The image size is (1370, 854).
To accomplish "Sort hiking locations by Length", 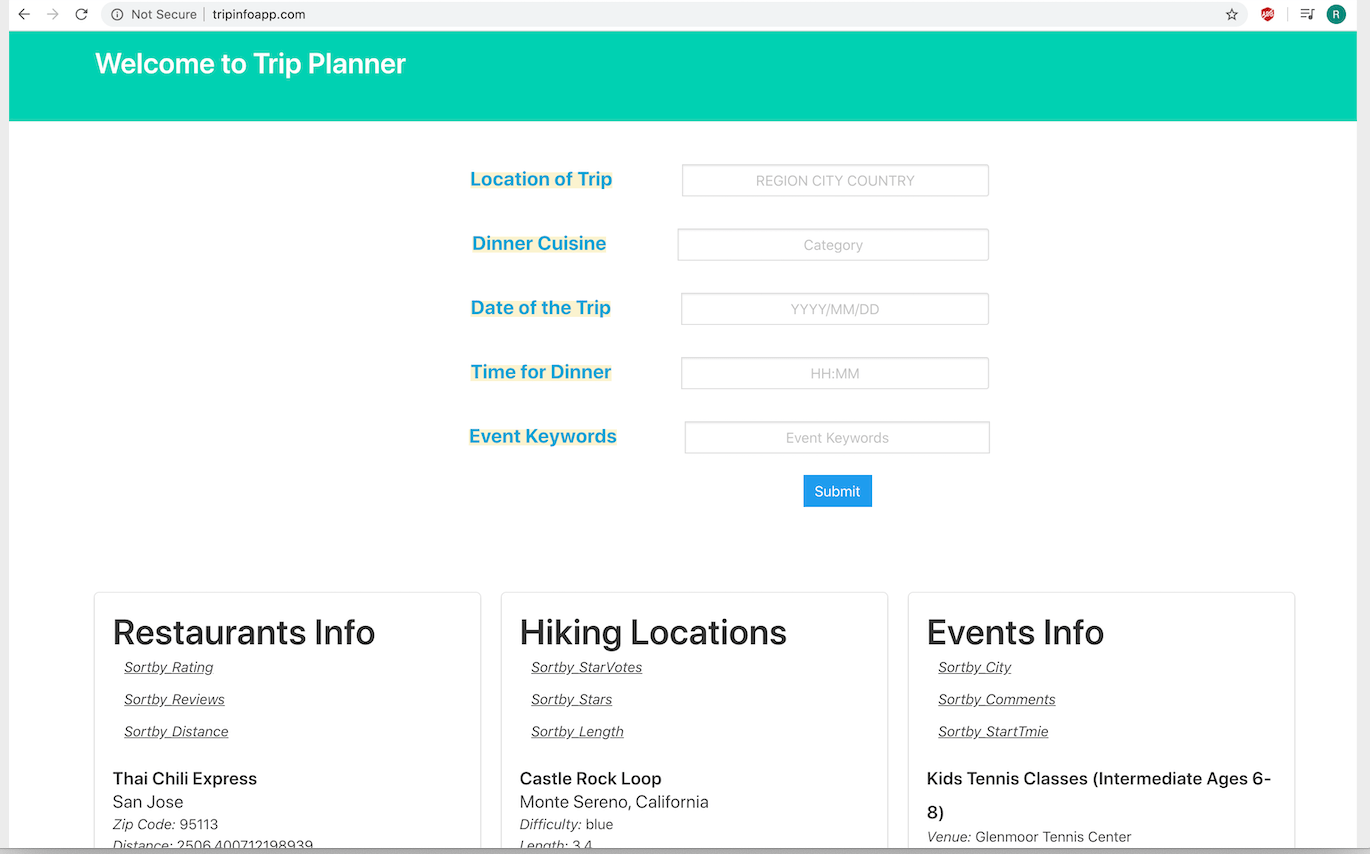I will pyautogui.click(x=577, y=731).
